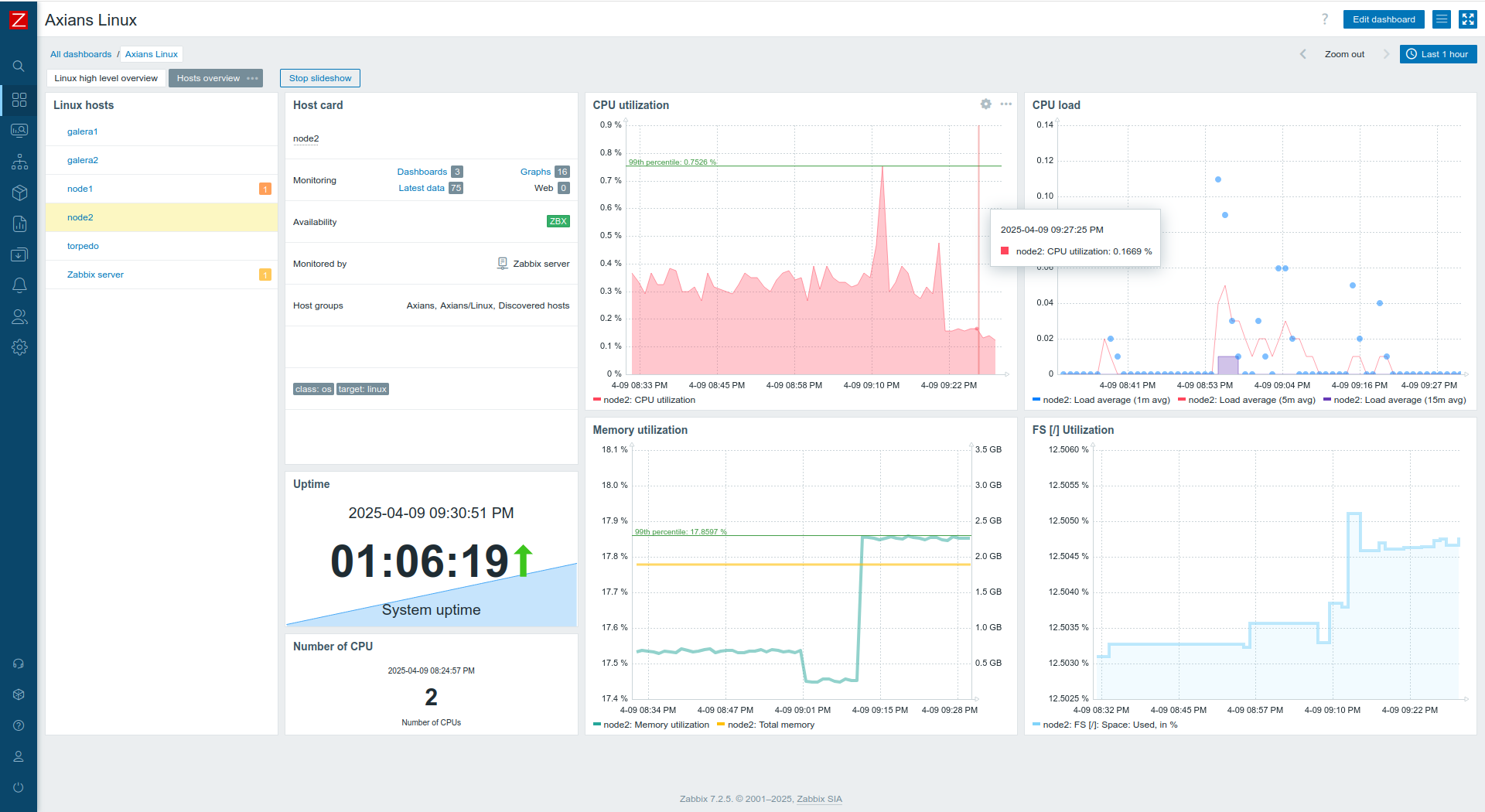Open the All dashboards breadcrumb link

click(x=81, y=54)
